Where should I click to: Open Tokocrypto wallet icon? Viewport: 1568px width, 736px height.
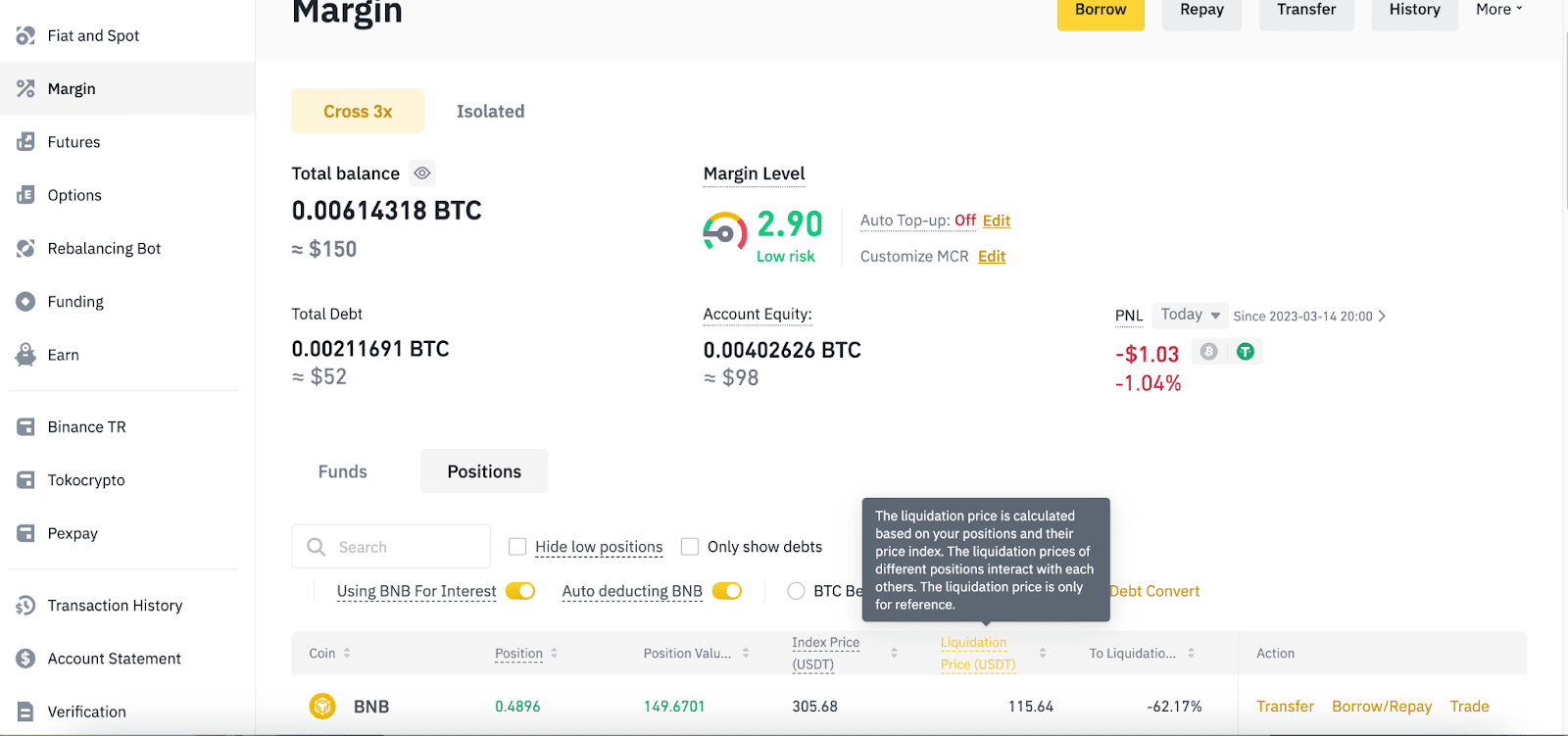coord(25,480)
